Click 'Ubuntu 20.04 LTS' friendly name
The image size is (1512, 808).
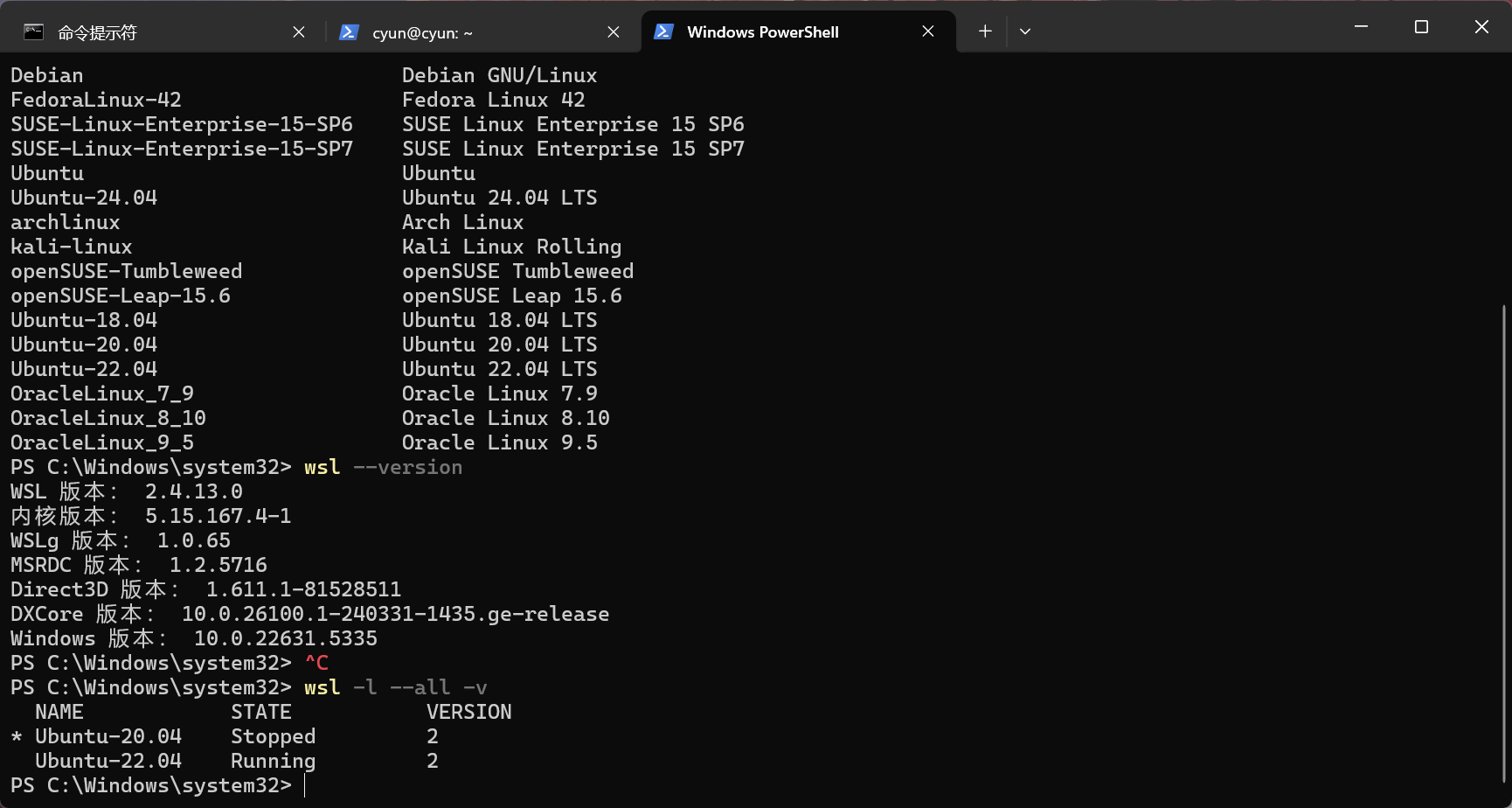500,345
